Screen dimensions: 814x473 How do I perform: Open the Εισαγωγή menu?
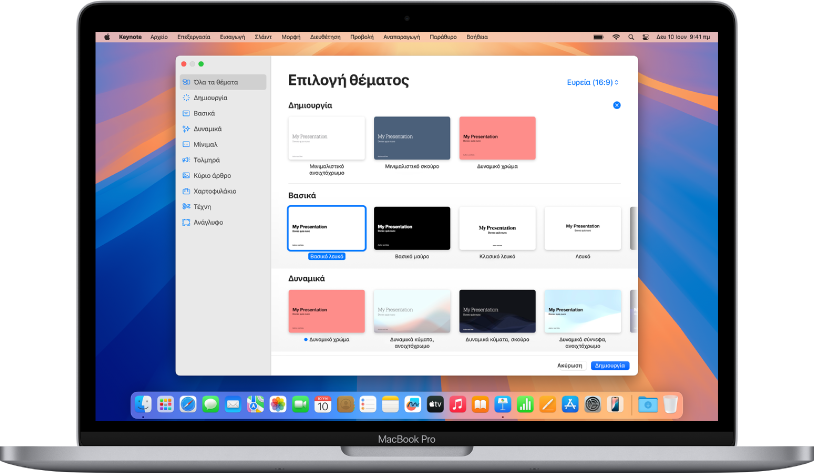[x=232, y=37]
